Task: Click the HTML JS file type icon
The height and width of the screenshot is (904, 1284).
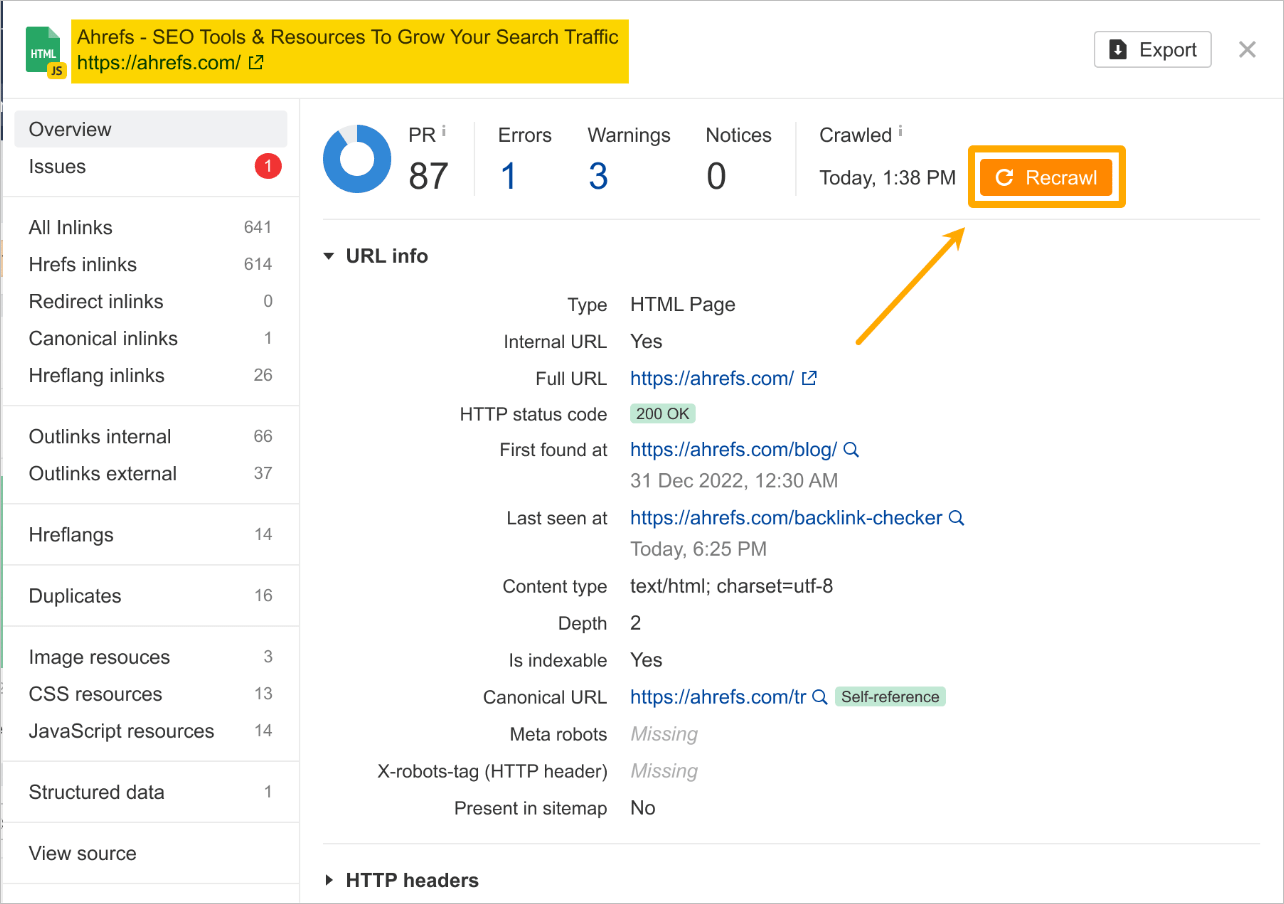Action: [45, 51]
